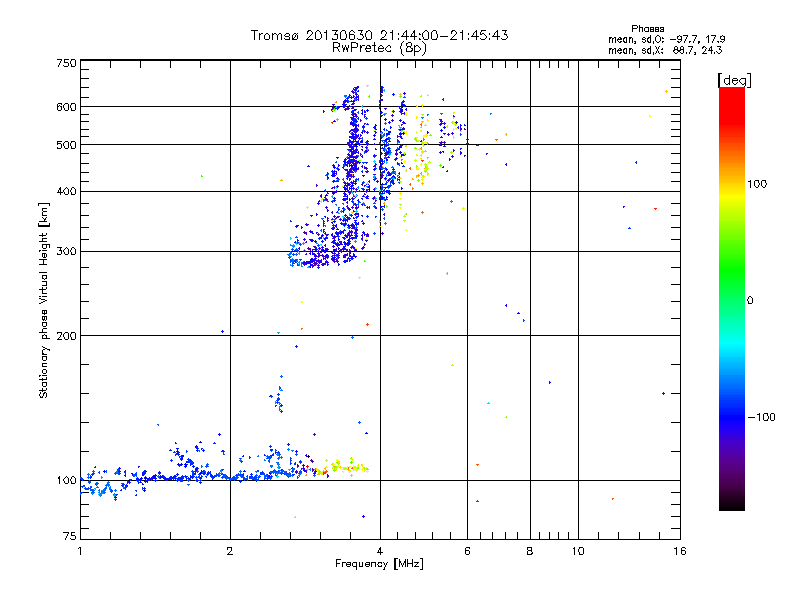Click the y-axis '750' tick label
Image resolution: width=800 pixels, height=600 pixels.
tap(66, 63)
